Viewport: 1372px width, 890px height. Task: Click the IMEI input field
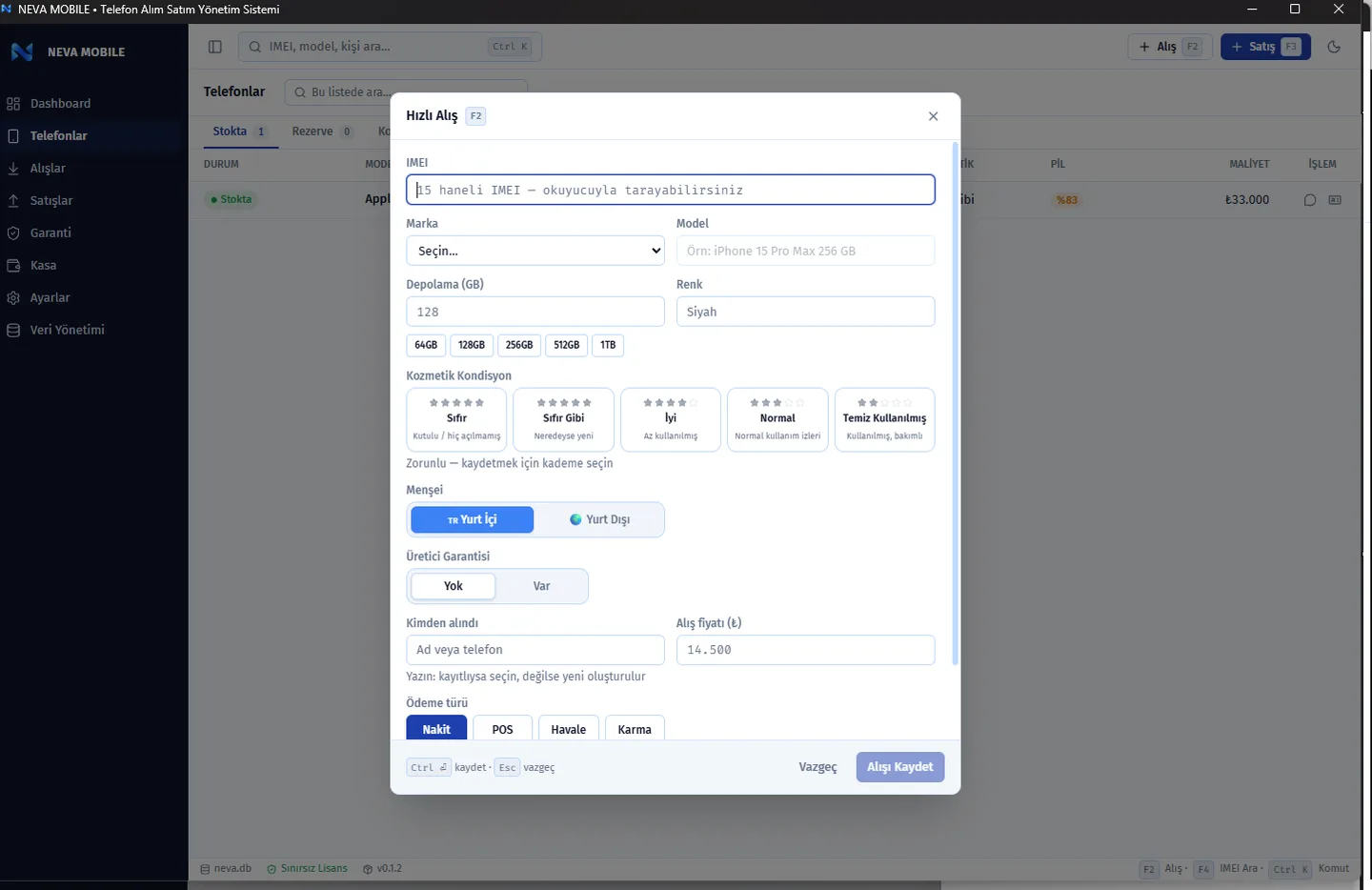[x=670, y=190]
